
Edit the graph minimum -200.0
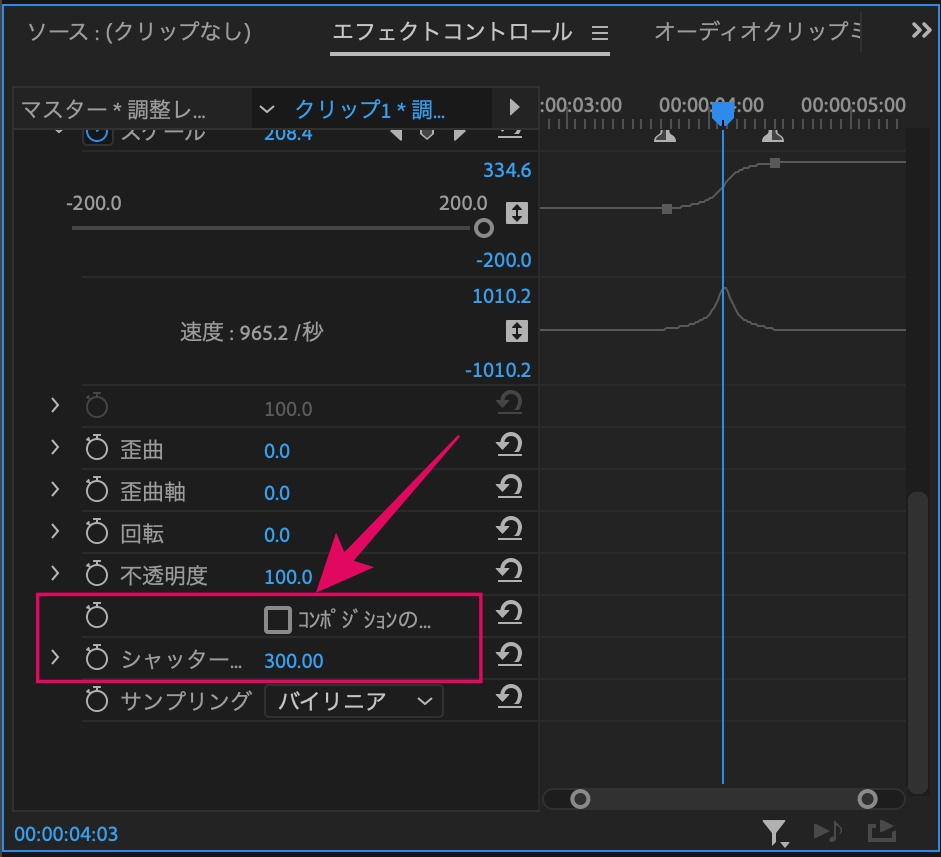pos(504,260)
